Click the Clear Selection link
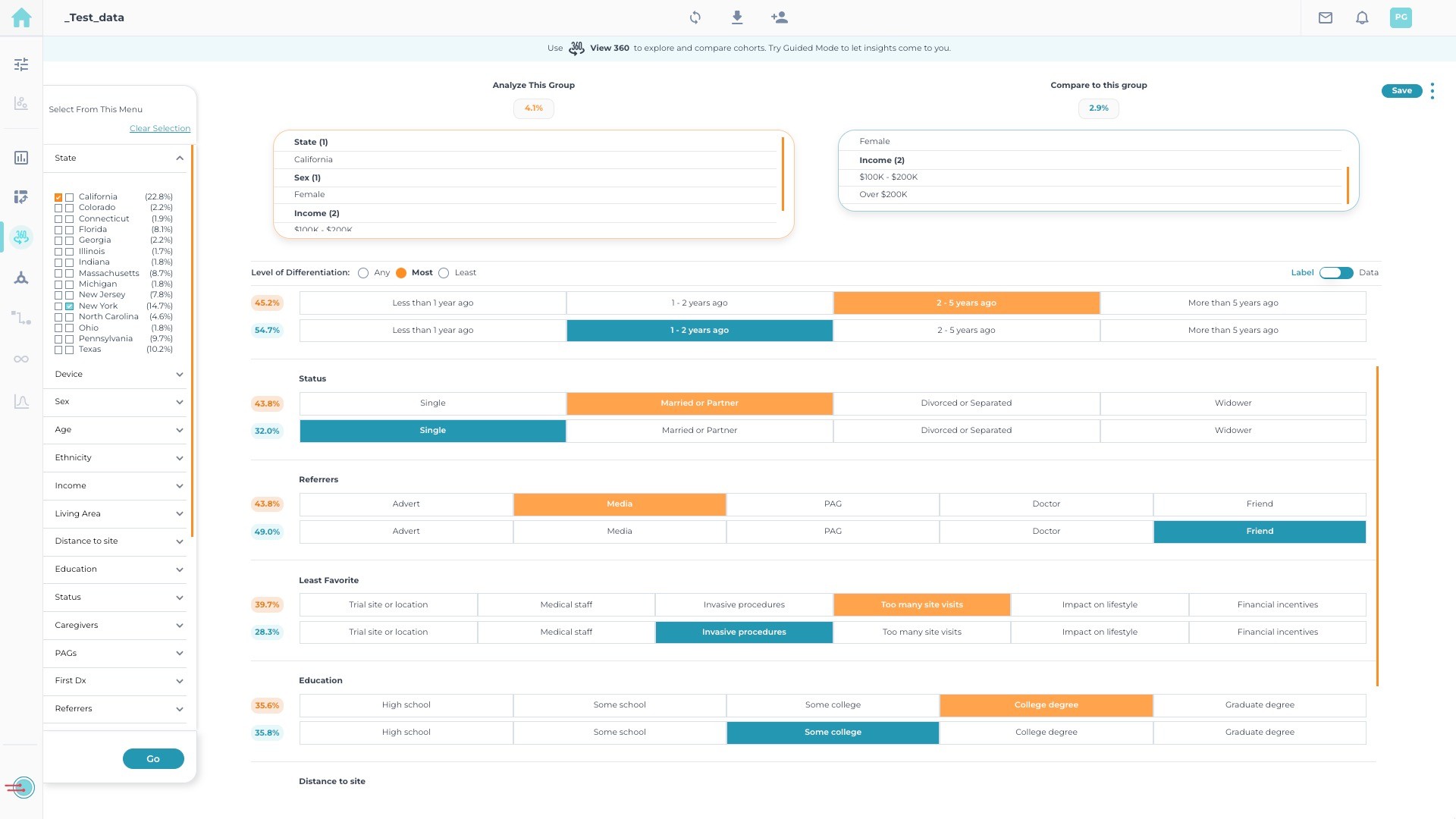 point(159,129)
